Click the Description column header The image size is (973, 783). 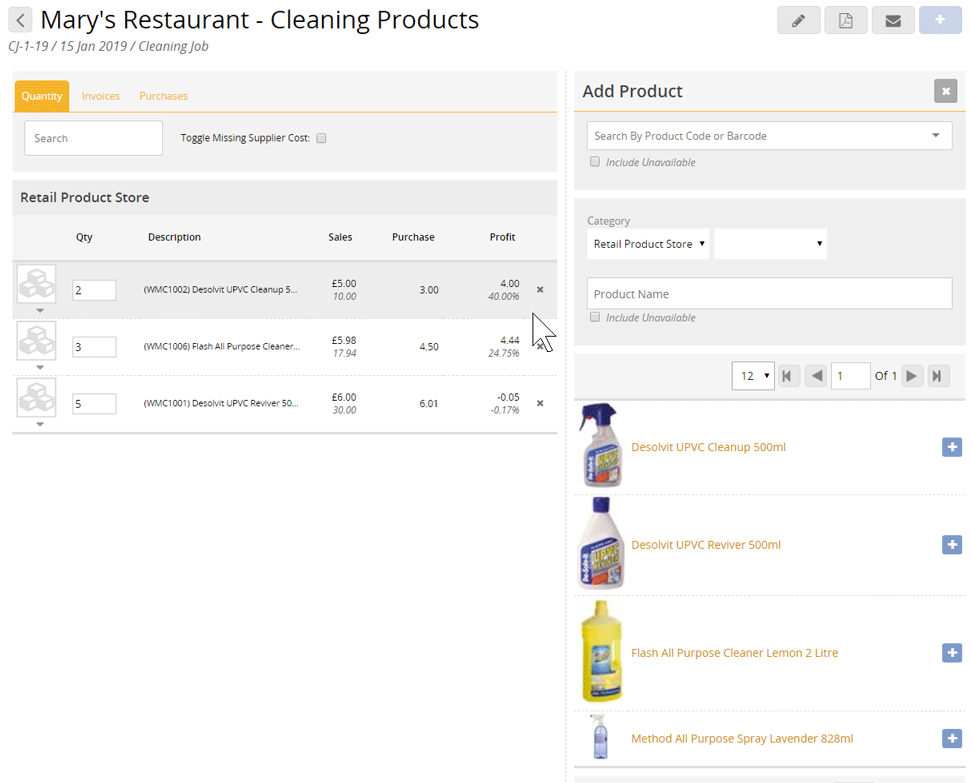click(x=174, y=237)
